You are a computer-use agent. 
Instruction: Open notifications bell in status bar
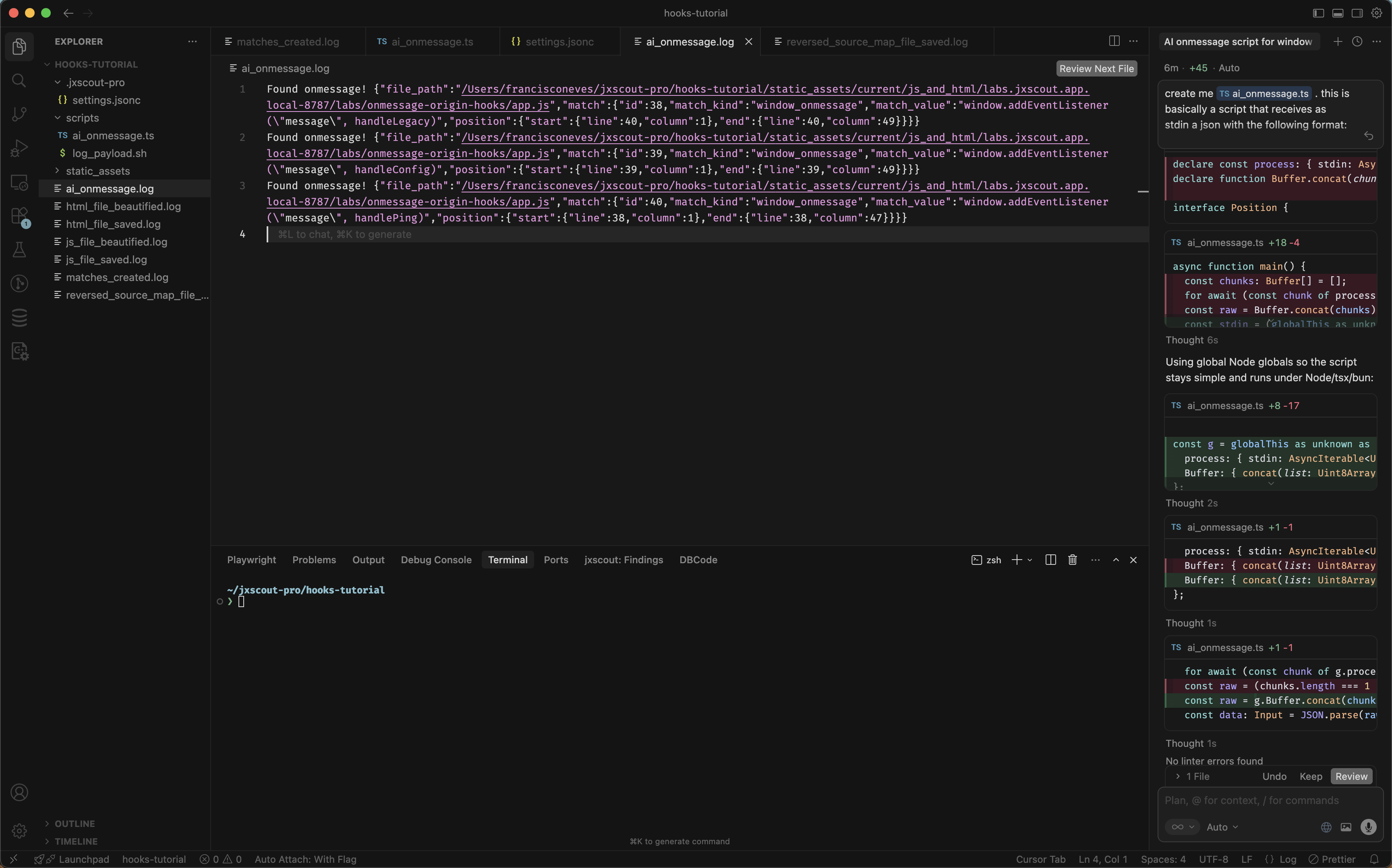coord(1373,860)
